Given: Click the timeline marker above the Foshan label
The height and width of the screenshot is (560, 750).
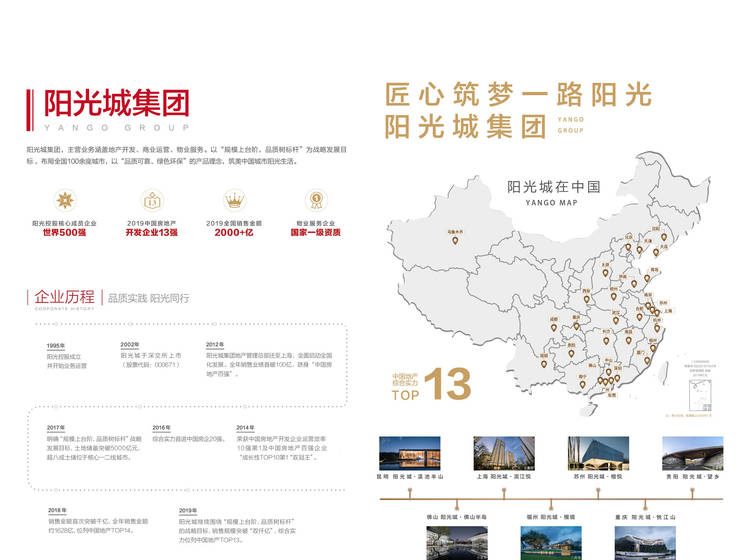Looking at the screenshot, I should (x=457, y=504).
